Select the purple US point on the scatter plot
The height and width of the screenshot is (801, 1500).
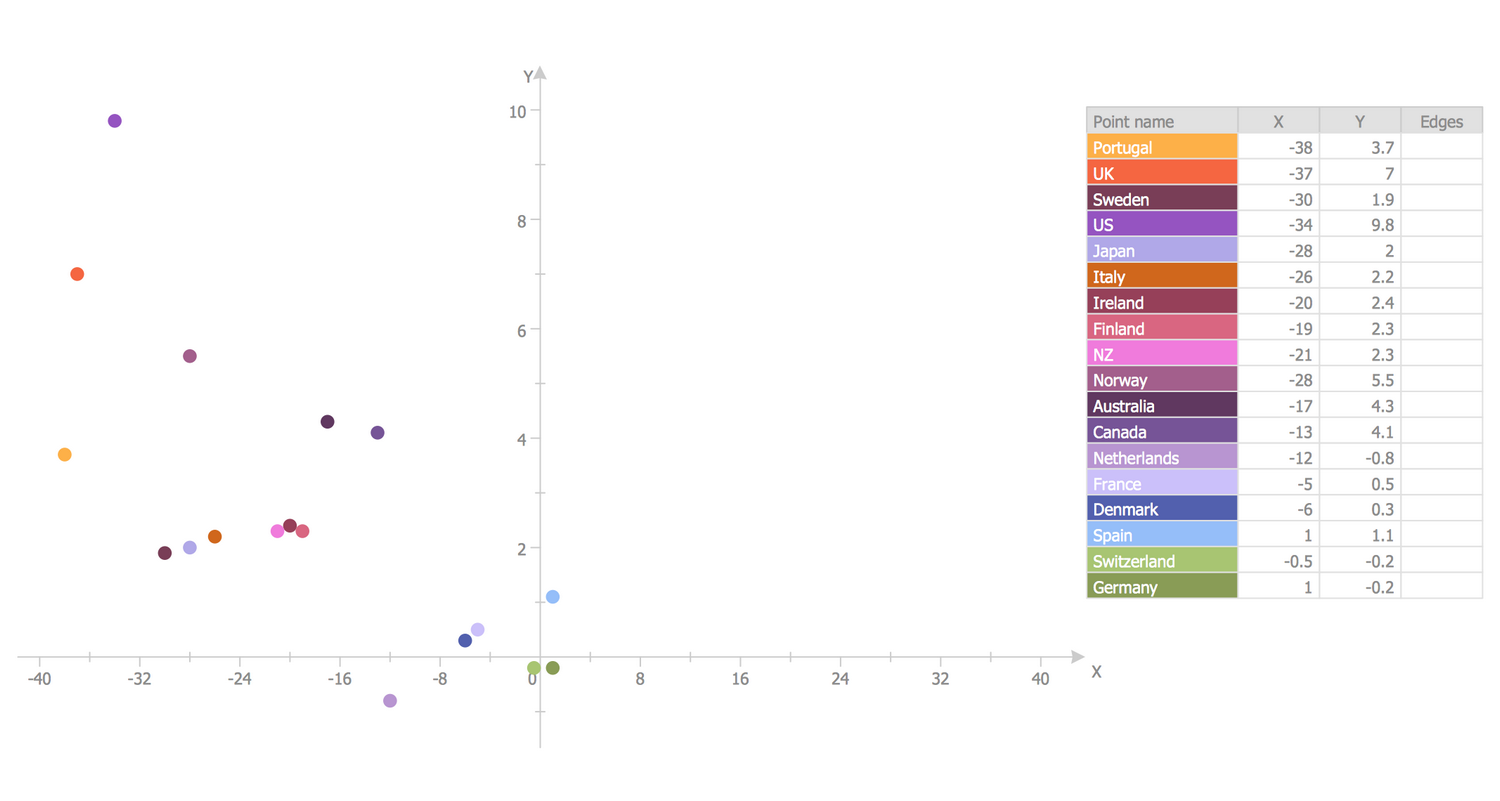click(x=114, y=121)
